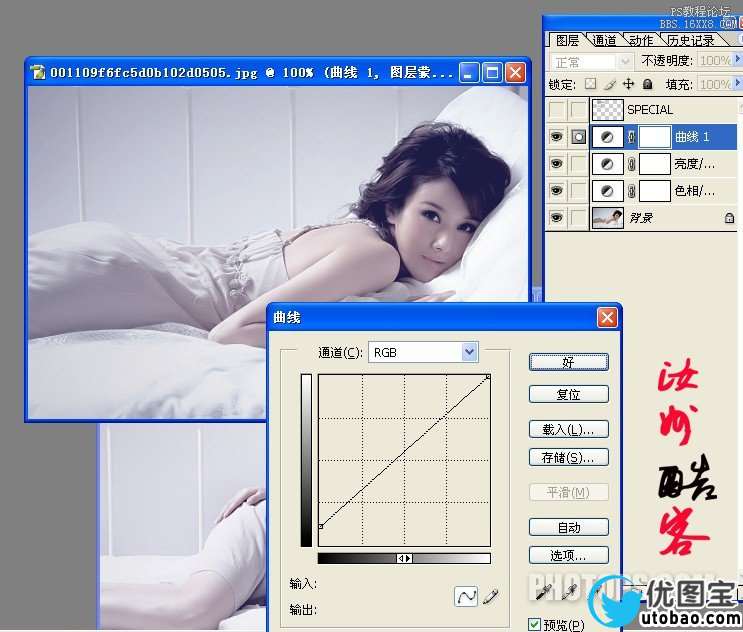Click the 色相 adjustment layer icon
Viewport: 743px width, 632px height.
point(607,191)
